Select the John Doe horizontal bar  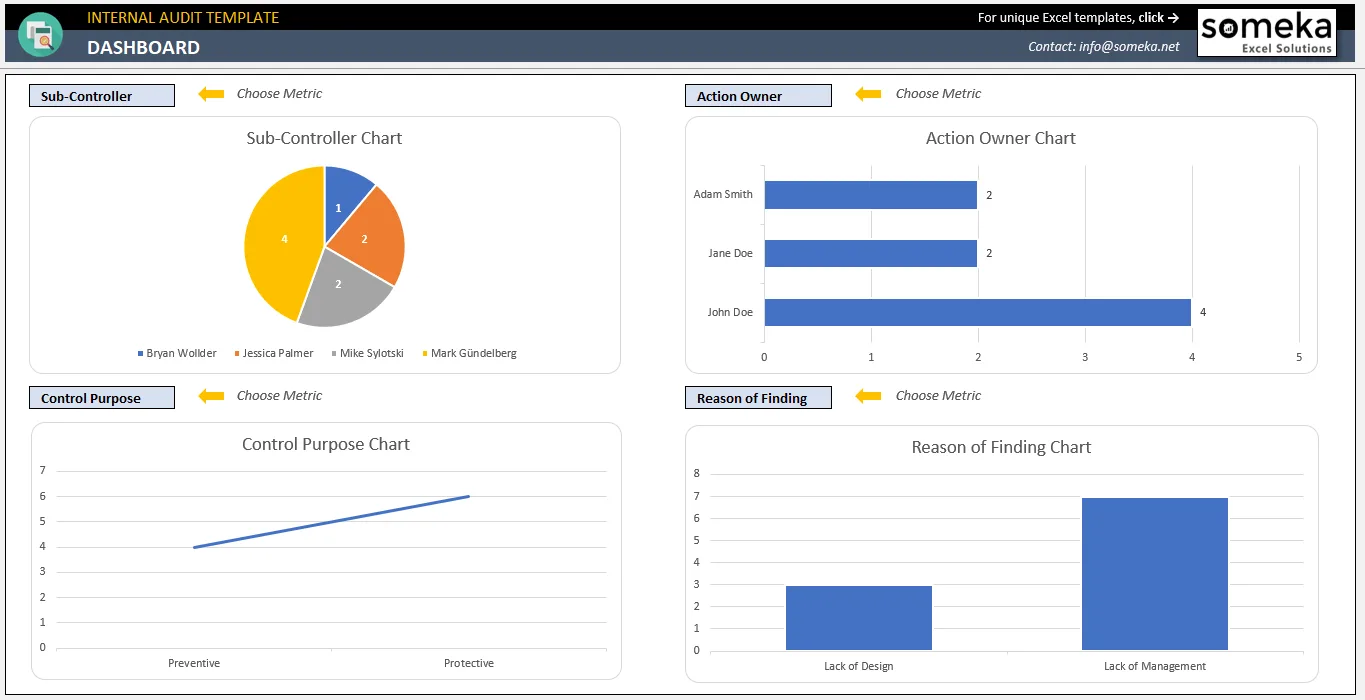(x=978, y=312)
